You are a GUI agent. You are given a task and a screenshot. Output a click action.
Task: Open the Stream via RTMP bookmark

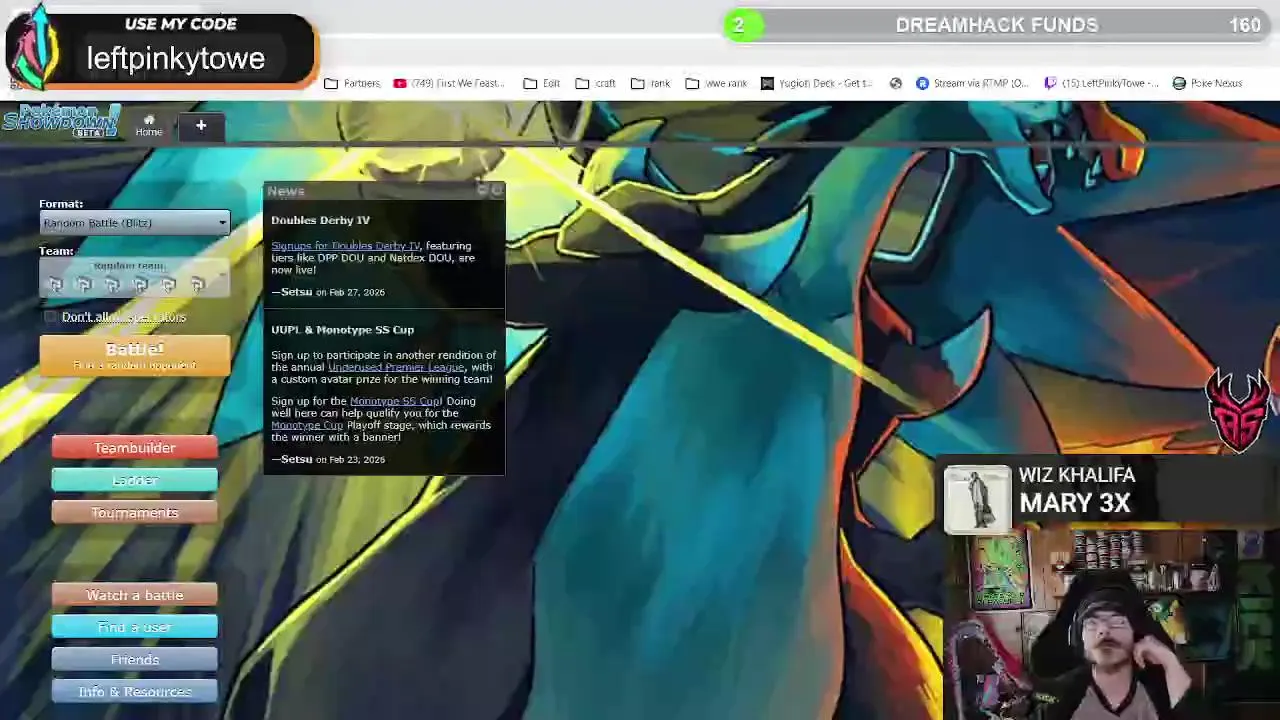[972, 83]
